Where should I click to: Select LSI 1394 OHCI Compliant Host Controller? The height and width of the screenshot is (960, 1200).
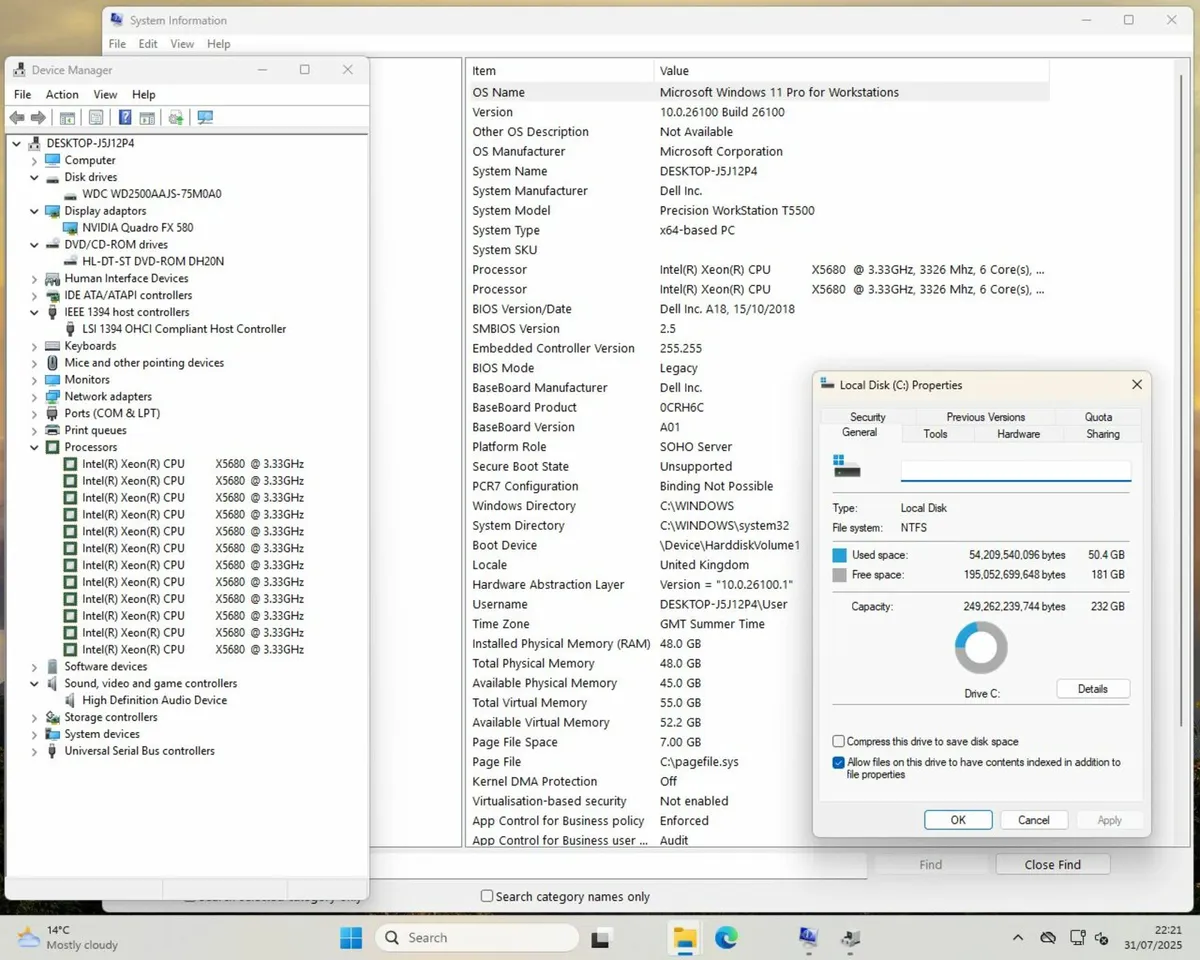coord(184,329)
